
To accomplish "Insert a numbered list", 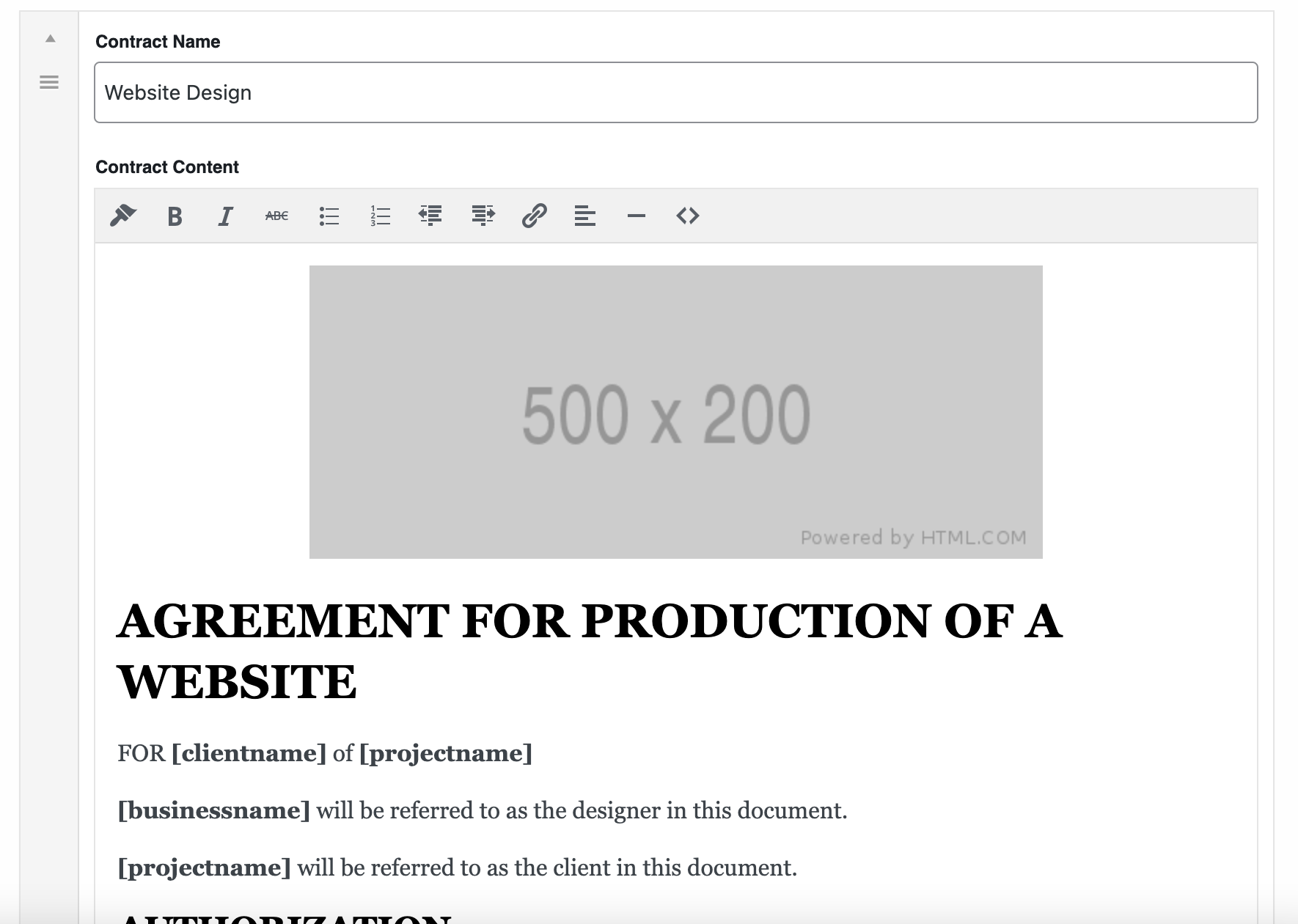I will (x=380, y=216).
